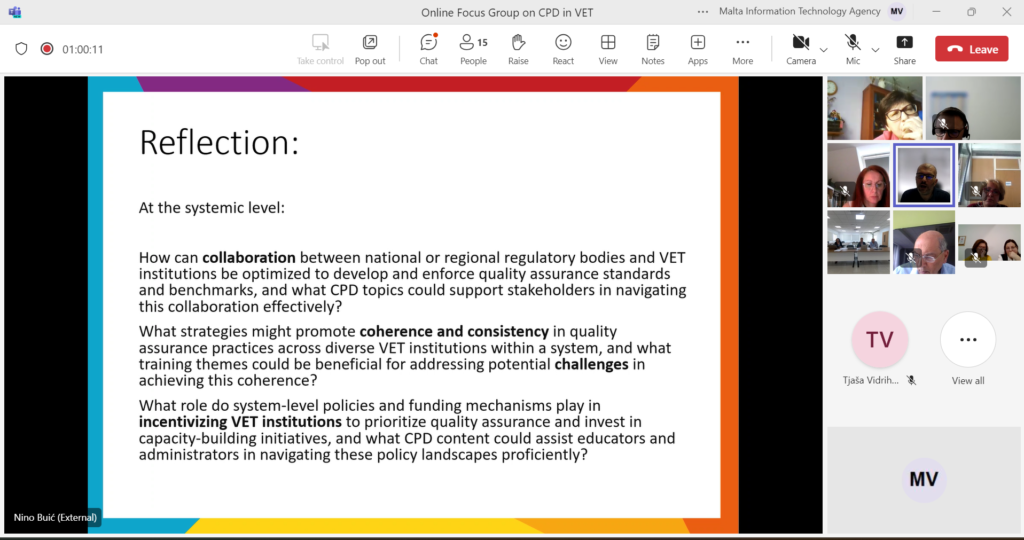Click the MV profile avatar in title bar
1024x540 pixels.
(897, 12)
